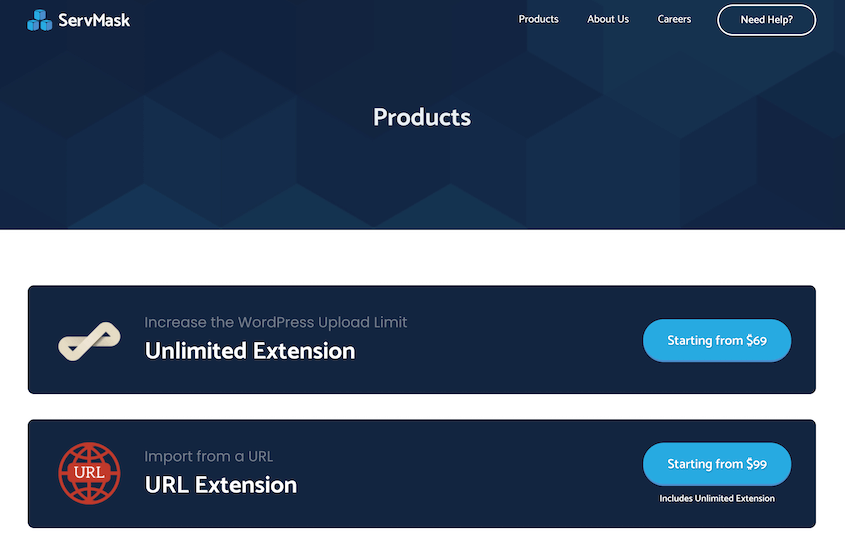Go to the Careers page link
The image size is (845, 544).
pyautogui.click(x=674, y=19)
